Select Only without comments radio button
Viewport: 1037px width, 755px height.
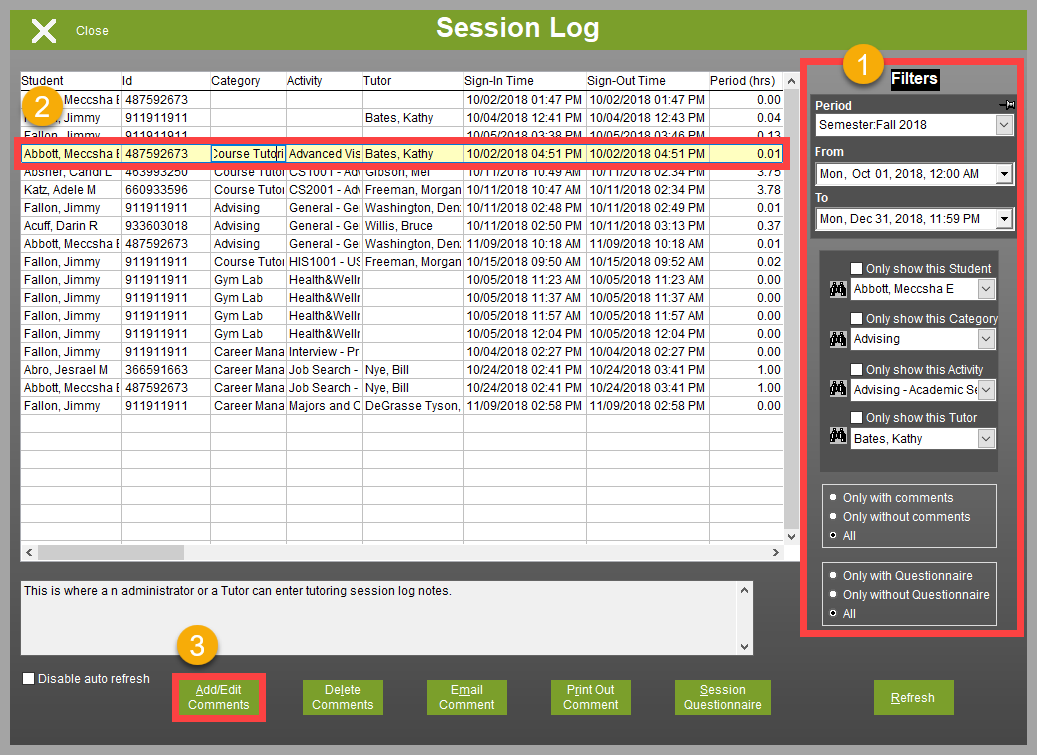[x=833, y=517]
